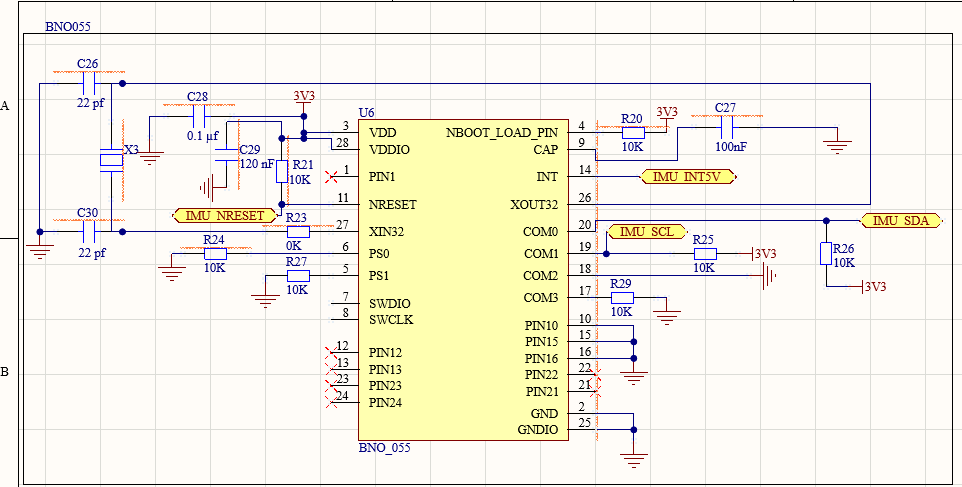Screen dimensions: 962x487
Task: Select the BNO055 sheet title text
Action: (x=69, y=27)
